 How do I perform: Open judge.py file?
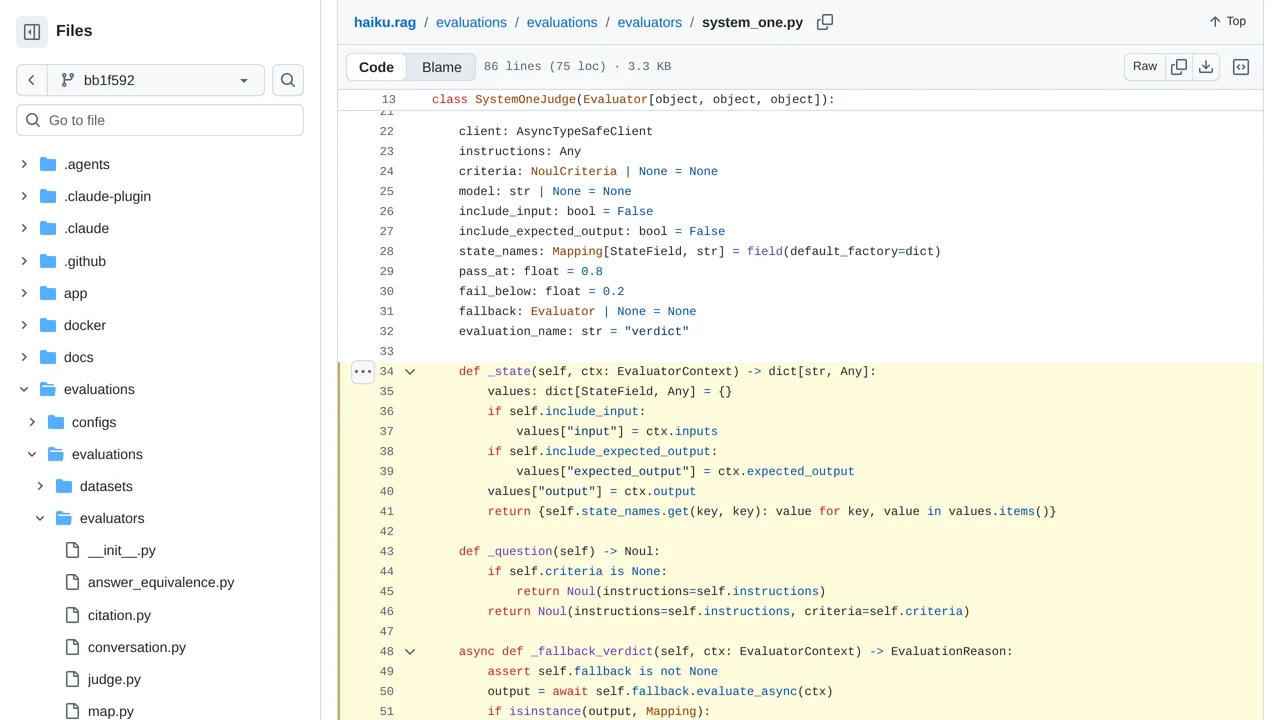[114, 679]
